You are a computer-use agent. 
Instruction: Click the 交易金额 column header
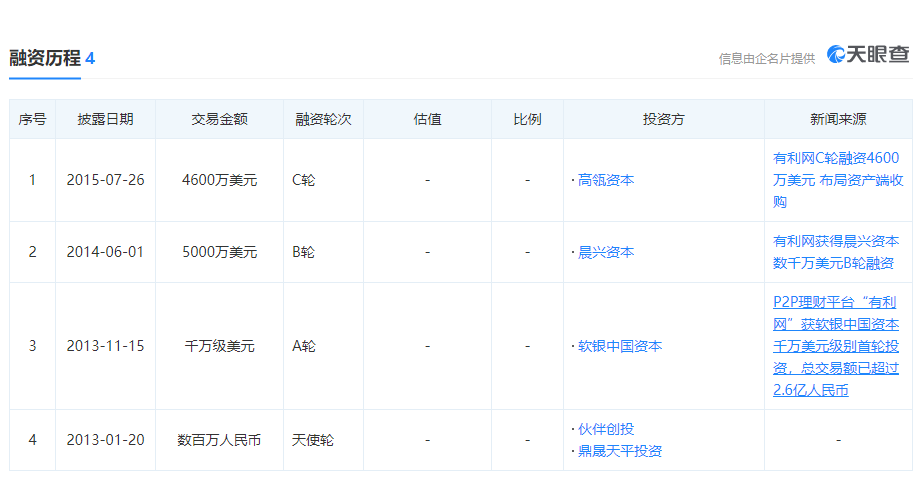(x=219, y=119)
